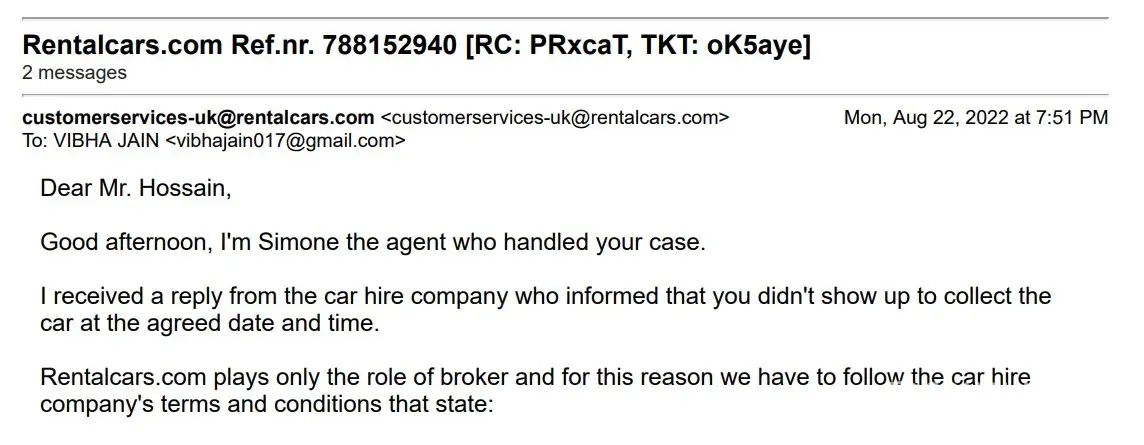Screen dimensions: 1144x445
Task: Click the "2 messages" count label
Action: pyautogui.click(x=74, y=73)
